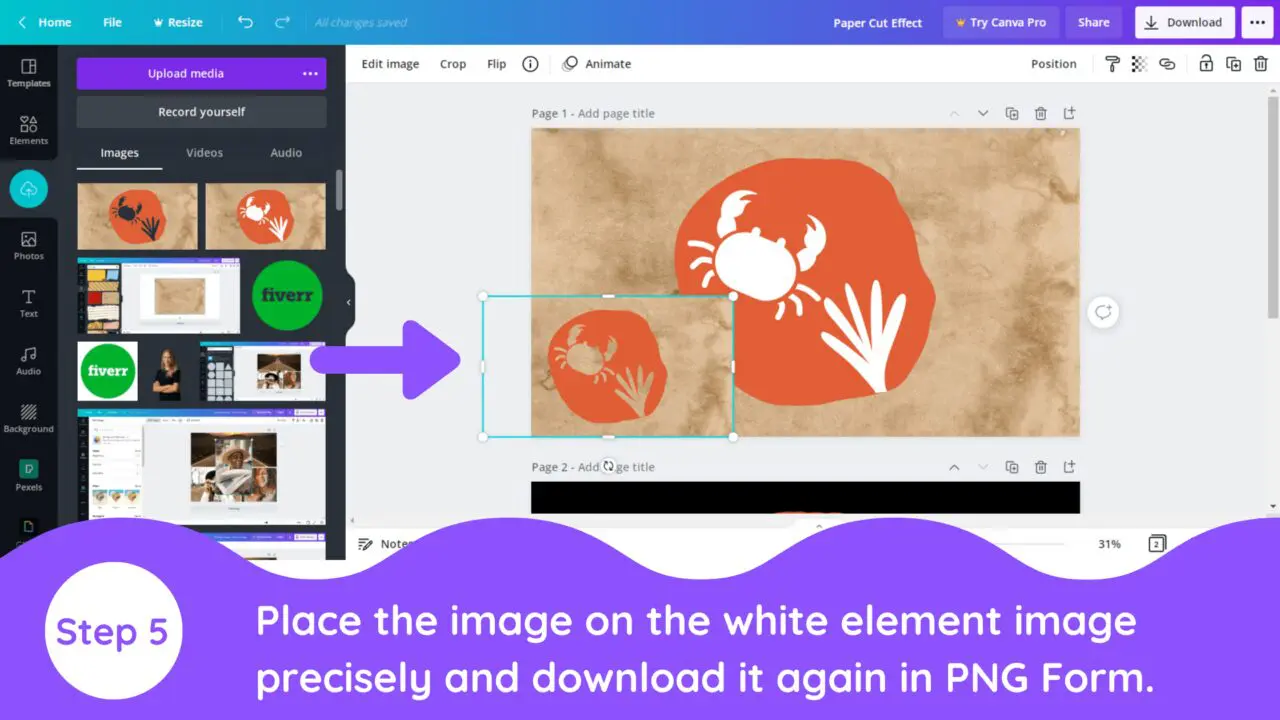Click the Download button

(1184, 22)
